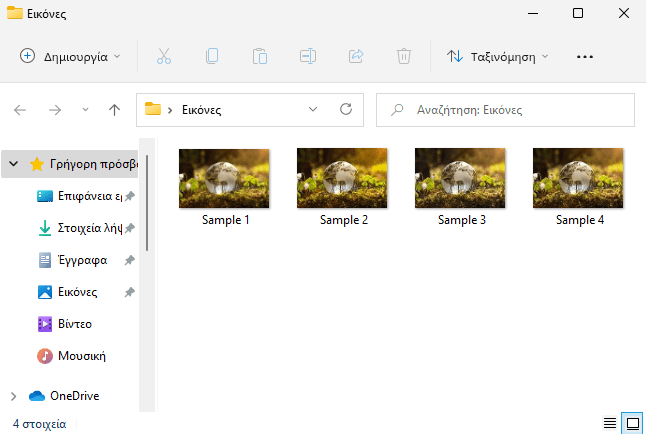The width and height of the screenshot is (646, 434).
Task: Select Βίντεο in navigation pane
Action: (x=75, y=324)
